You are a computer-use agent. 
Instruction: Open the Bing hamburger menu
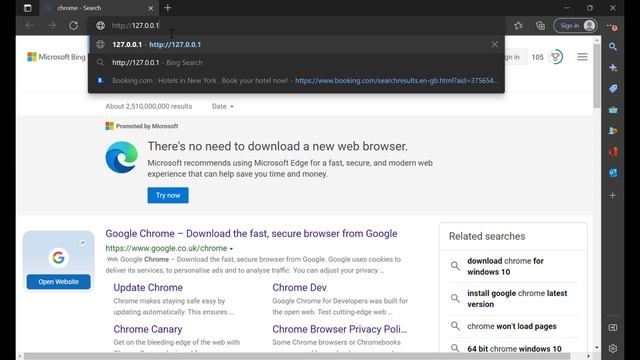[582, 57]
